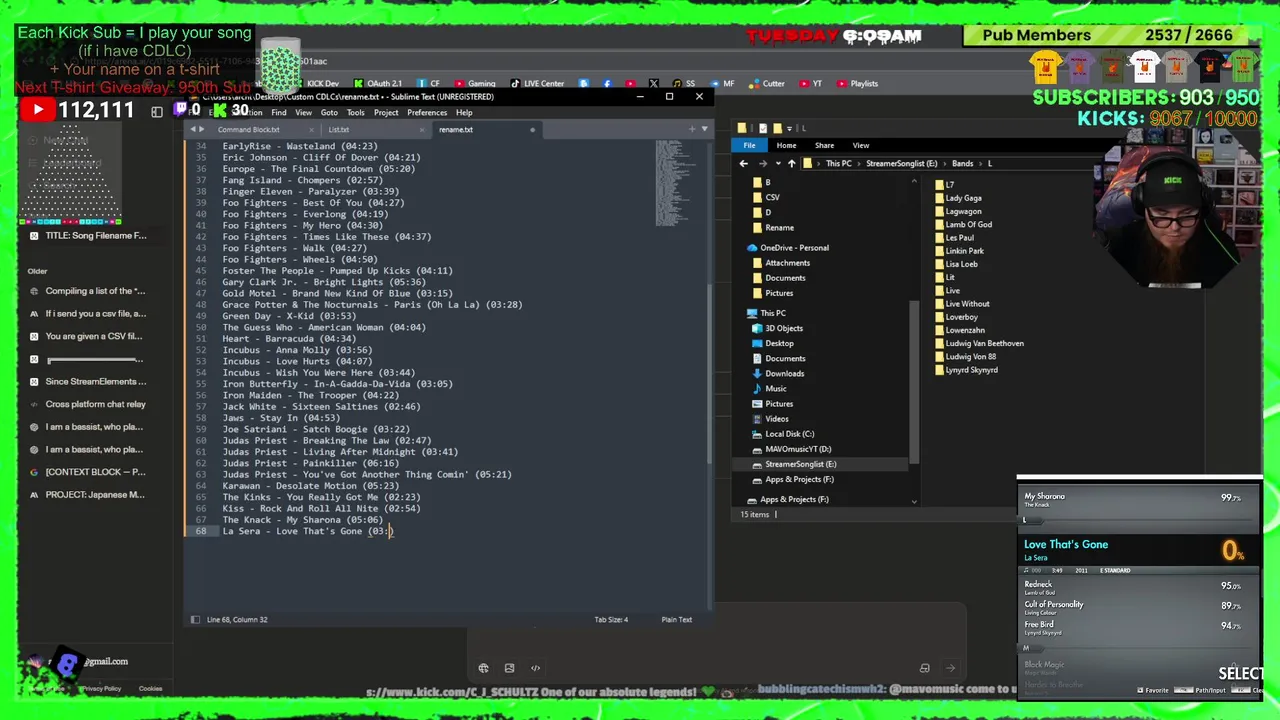Click the Back arrow in File Explorer
Viewport: 1280px width, 720px height.
[743, 163]
